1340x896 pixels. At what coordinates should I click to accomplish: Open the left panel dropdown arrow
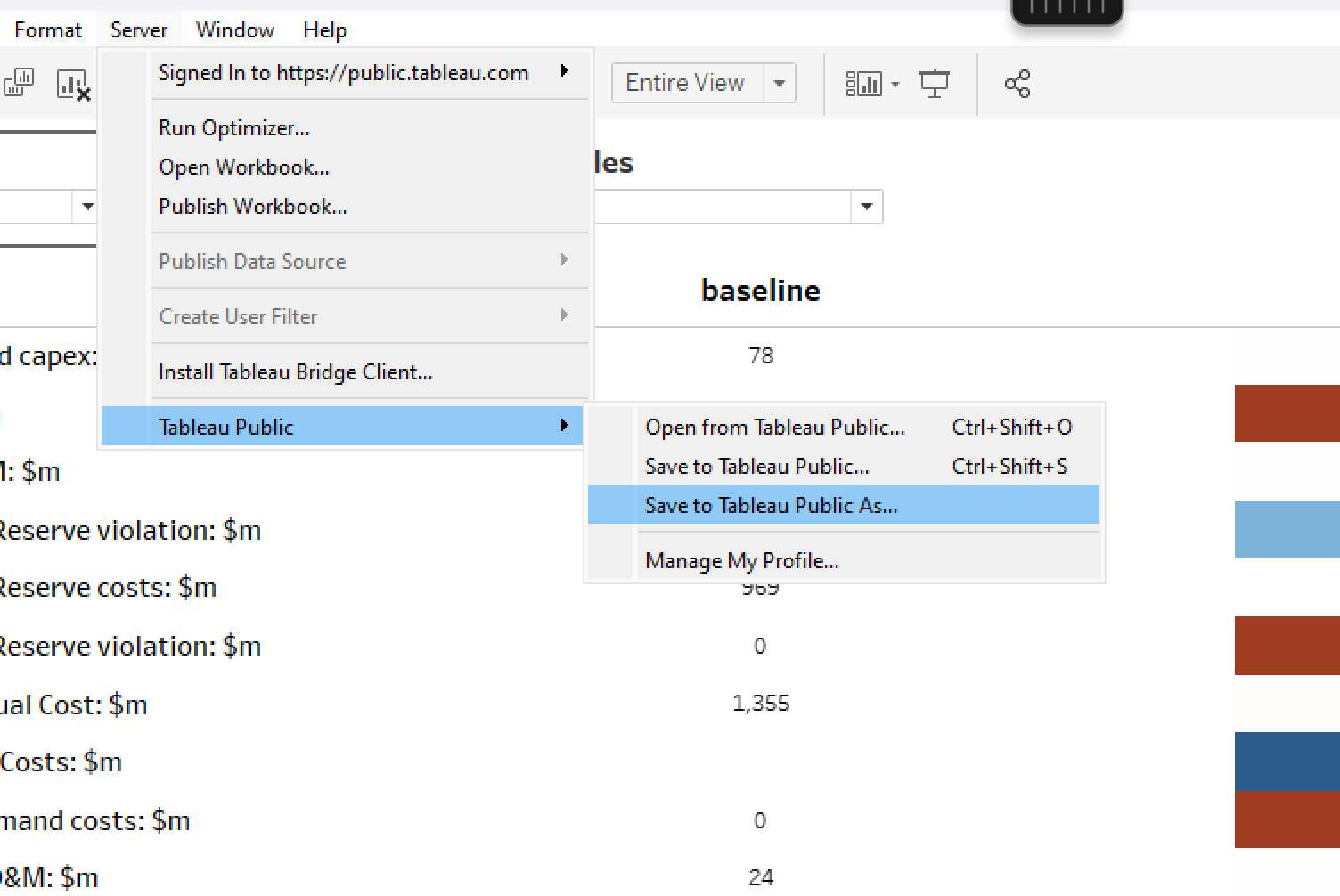[87, 207]
